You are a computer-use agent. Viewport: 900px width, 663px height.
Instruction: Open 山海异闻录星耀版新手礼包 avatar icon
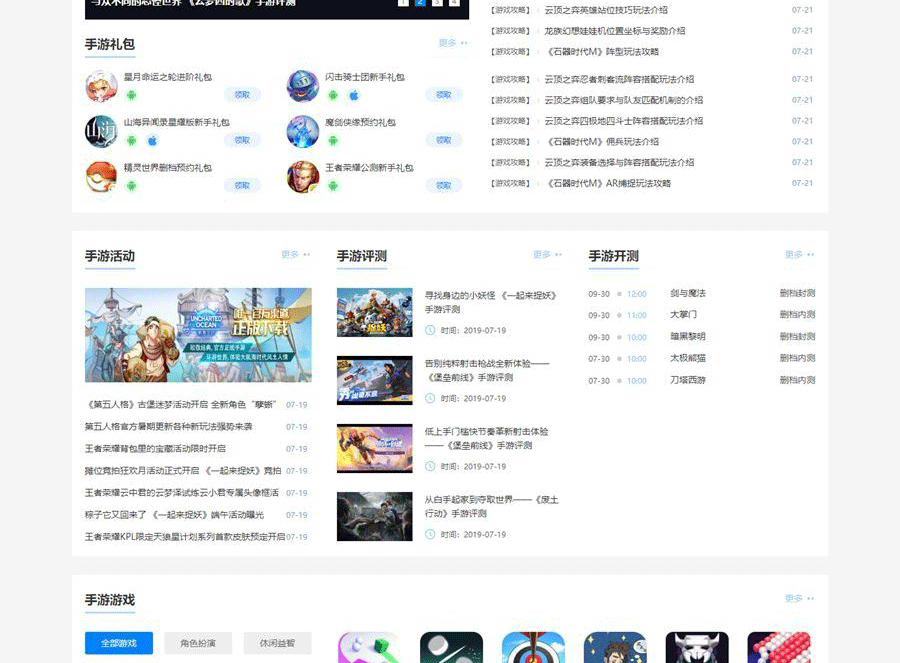point(101,131)
